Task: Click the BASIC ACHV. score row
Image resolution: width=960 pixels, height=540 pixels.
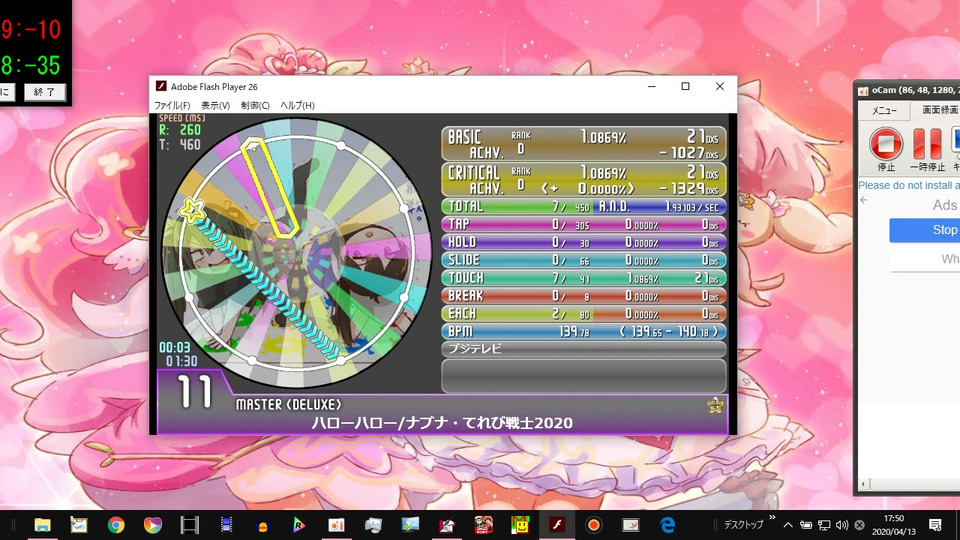Action: 583,143
